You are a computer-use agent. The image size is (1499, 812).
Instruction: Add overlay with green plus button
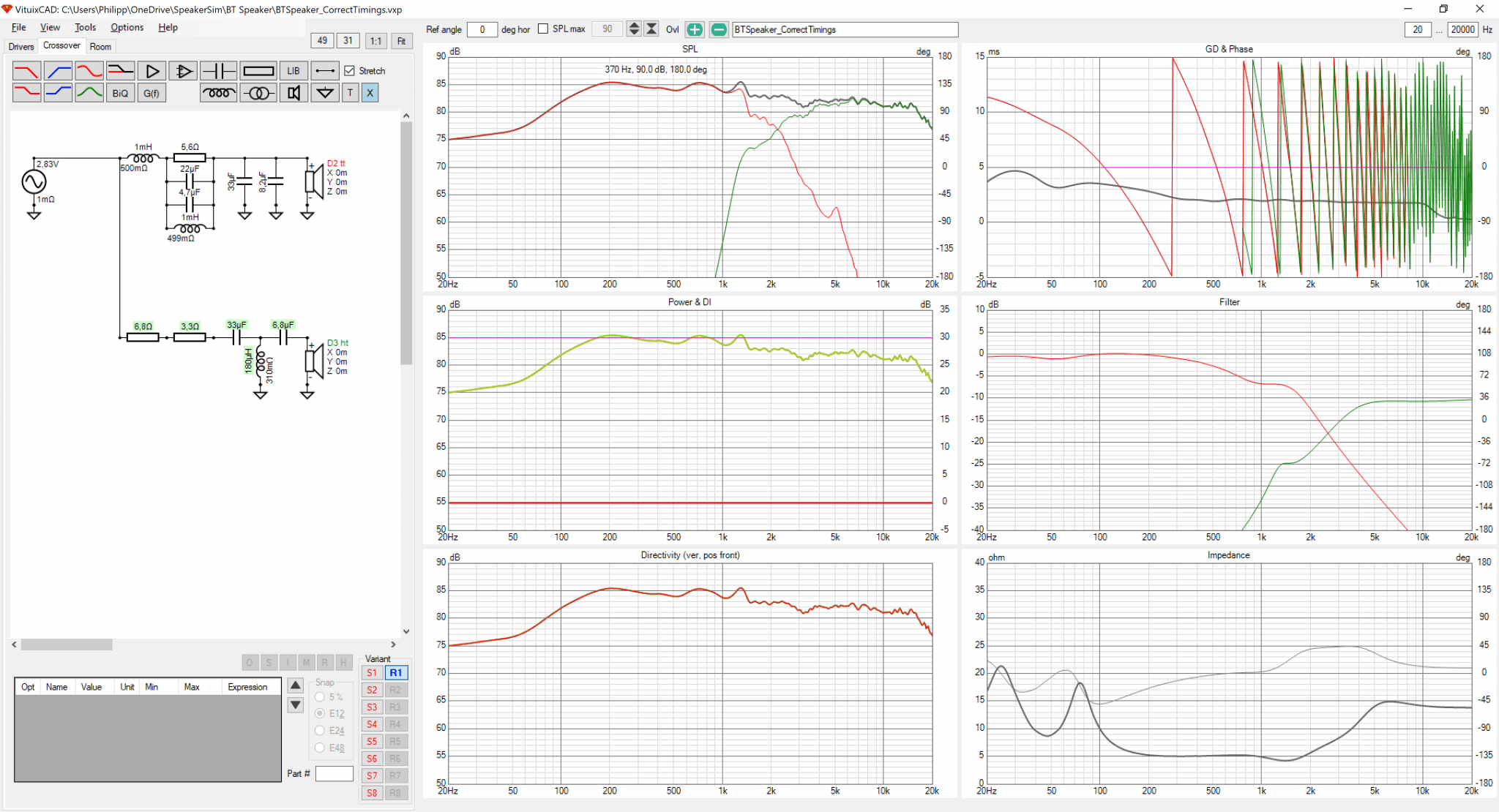695,29
